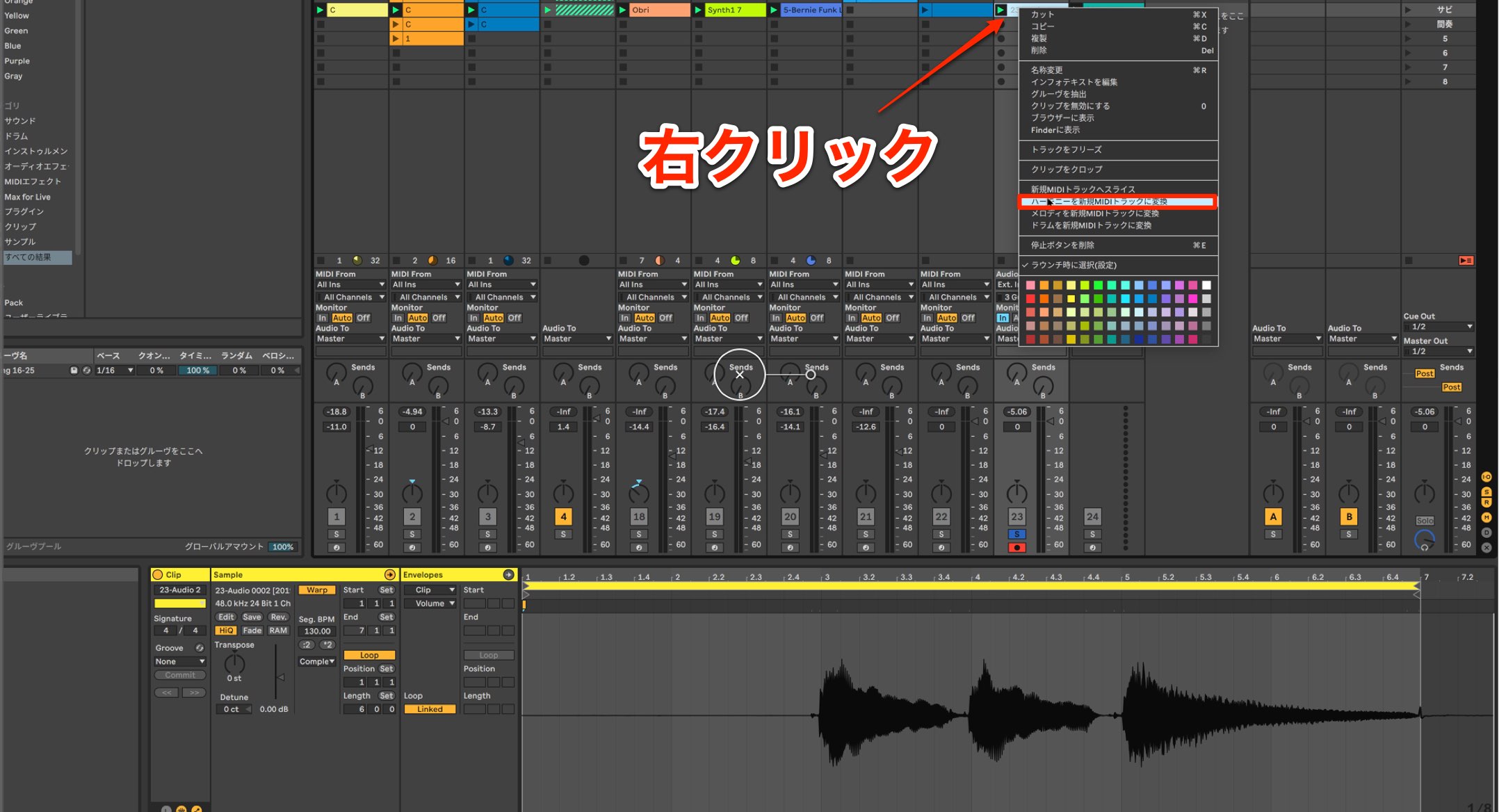The height and width of the screenshot is (812, 1499).
Task: Toggle the sample Loop switch
Action: pos(369,655)
